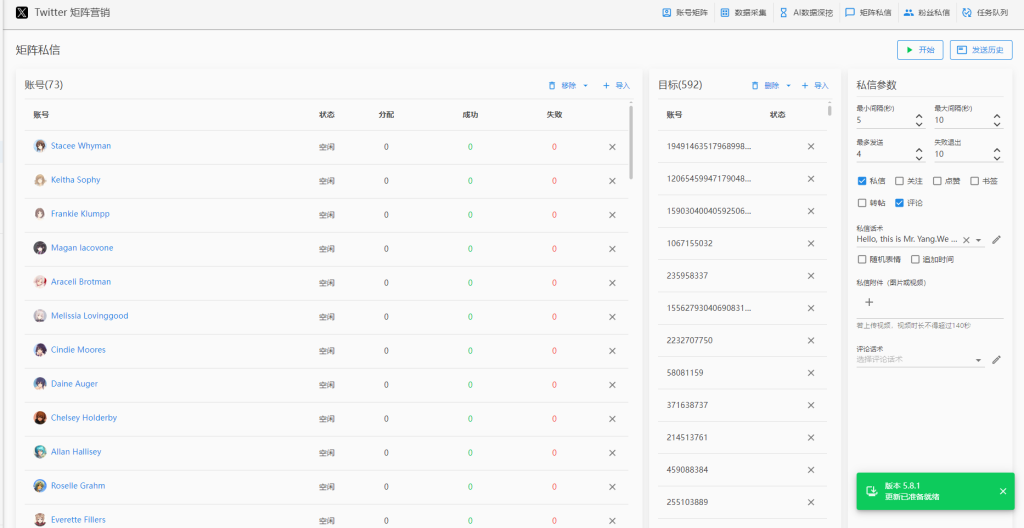Click the pencil icon to edit 私信话术
This screenshot has height=528, width=1024.
tap(996, 240)
